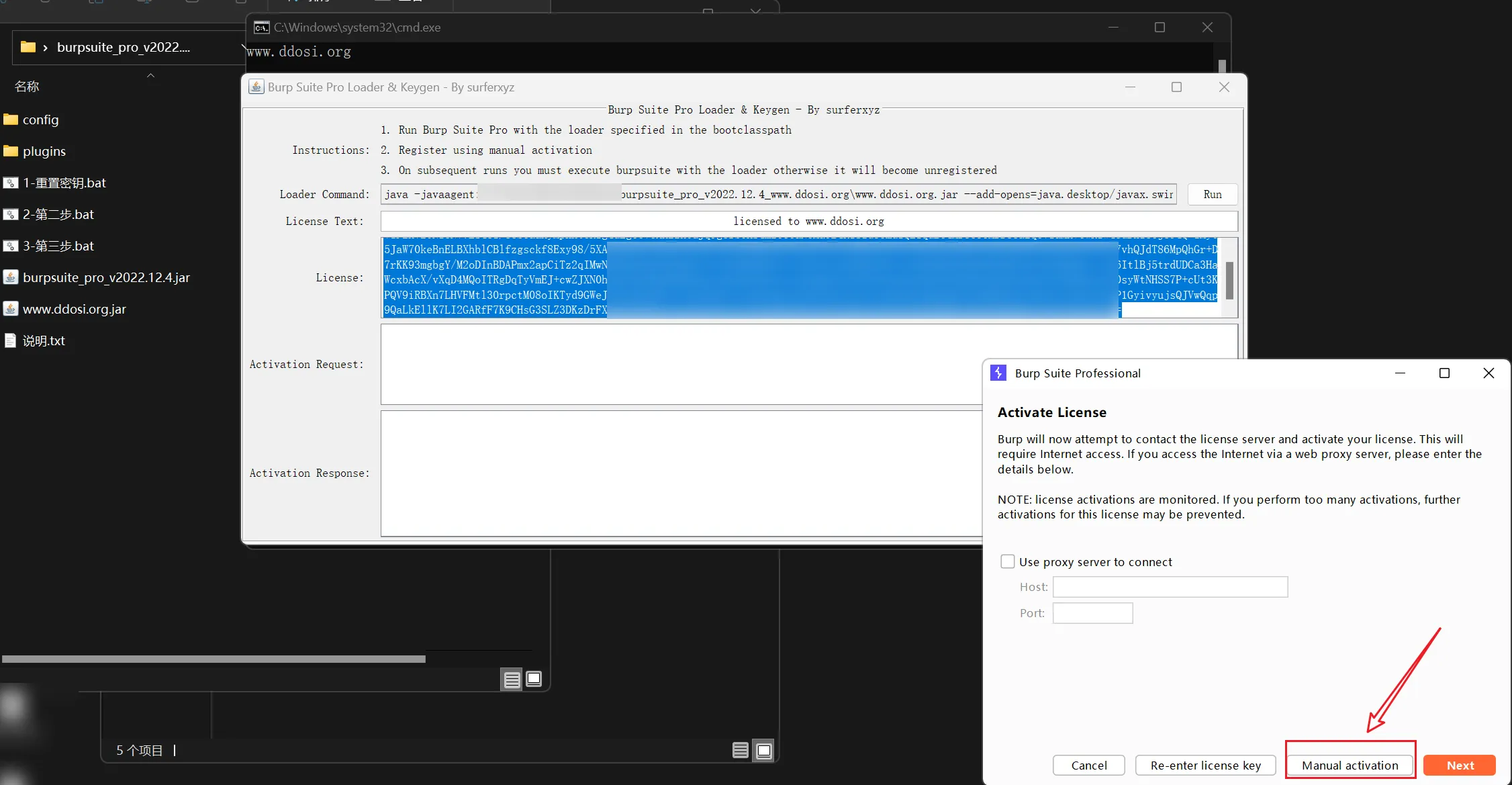Viewport: 1512px width, 785px height.
Task: Expand the Explorer address bar history dropdown
Action: coord(242,47)
